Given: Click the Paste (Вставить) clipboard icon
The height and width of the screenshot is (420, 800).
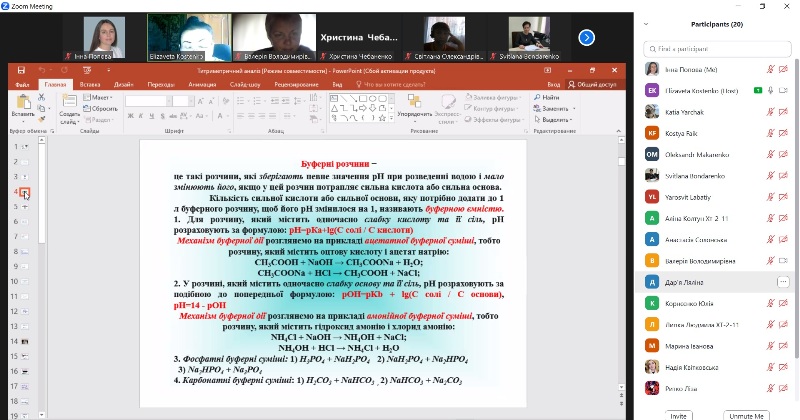Looking at the screenshot, I should [x=22, y=105].
